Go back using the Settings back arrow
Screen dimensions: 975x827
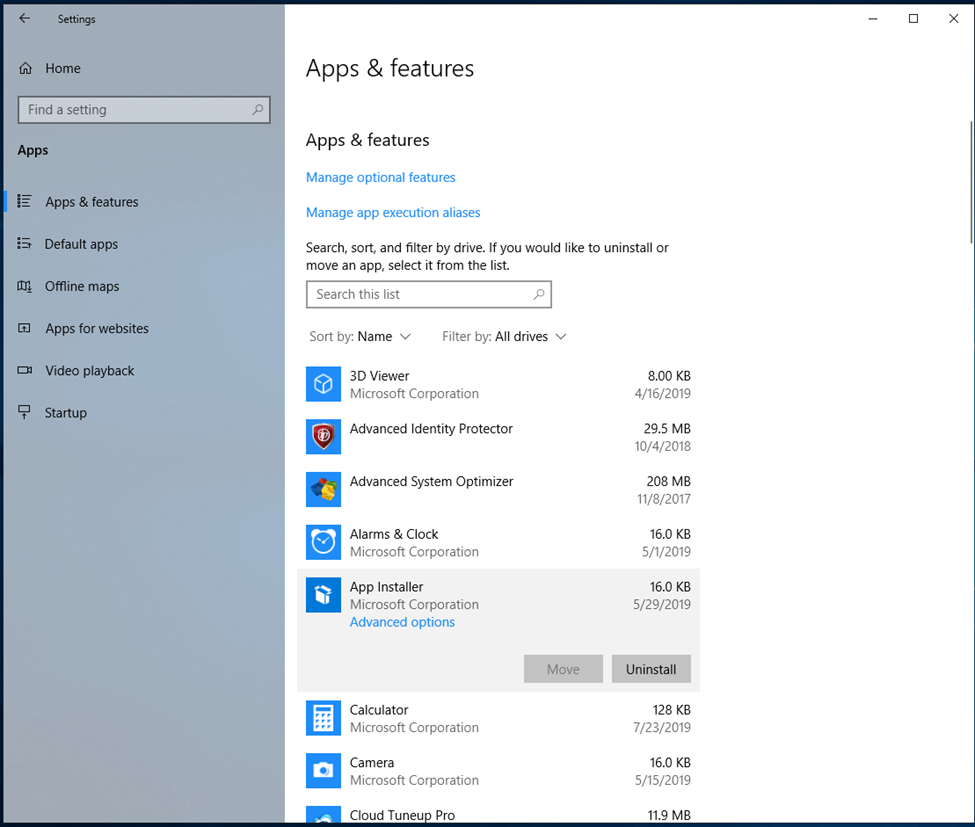(24, 19)
